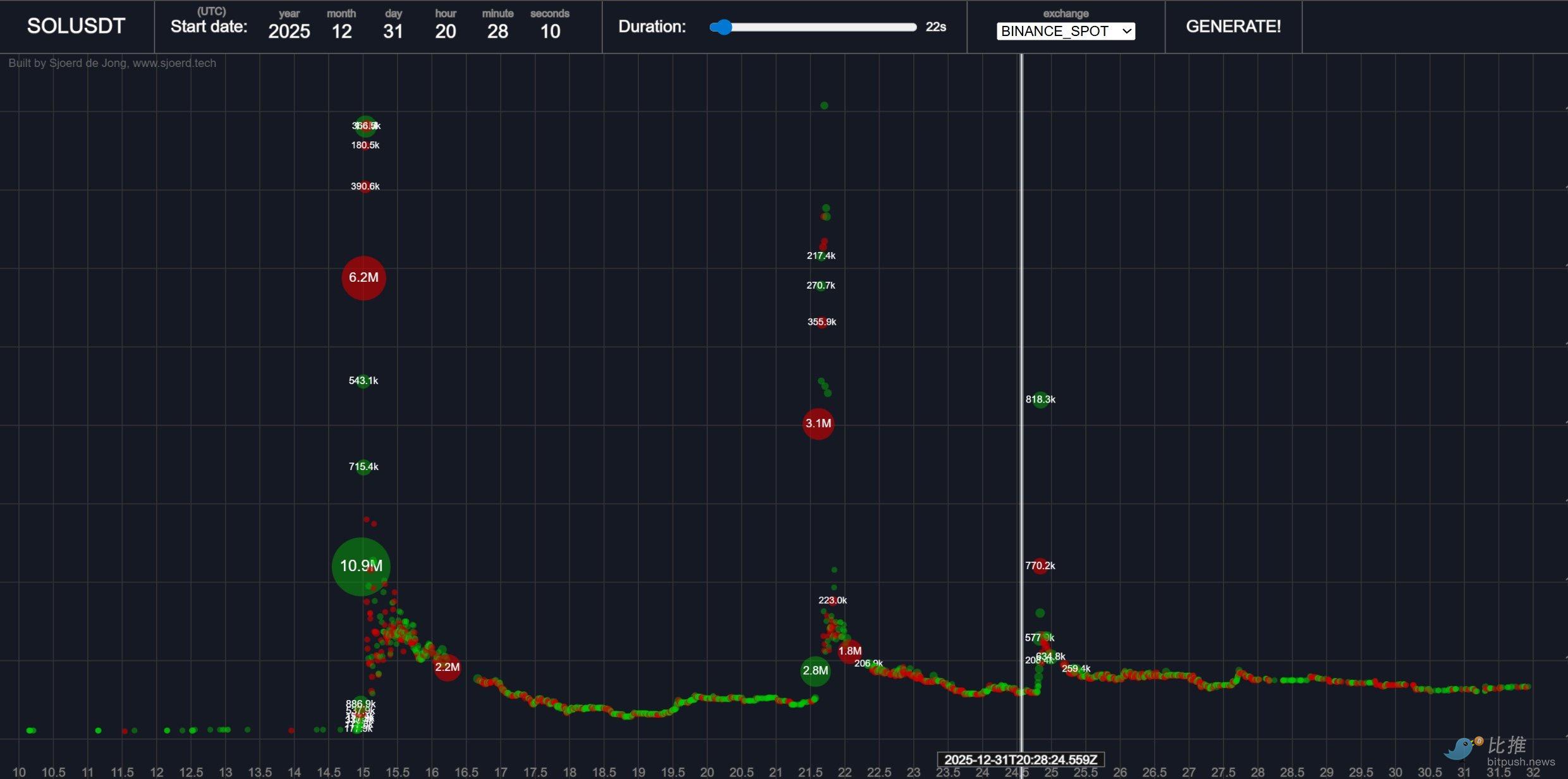Click the GENERATE! button

pyautogui.click(x=1233, y=27)
